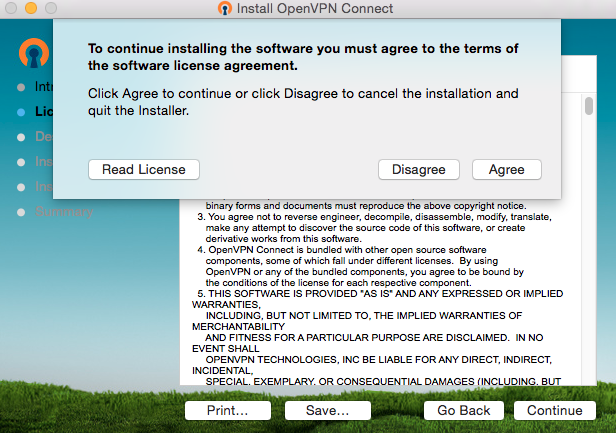The image size is (616, 433).
Task: Click the 'Click Agree to continue' instruction text
Action: pos(303,102)
